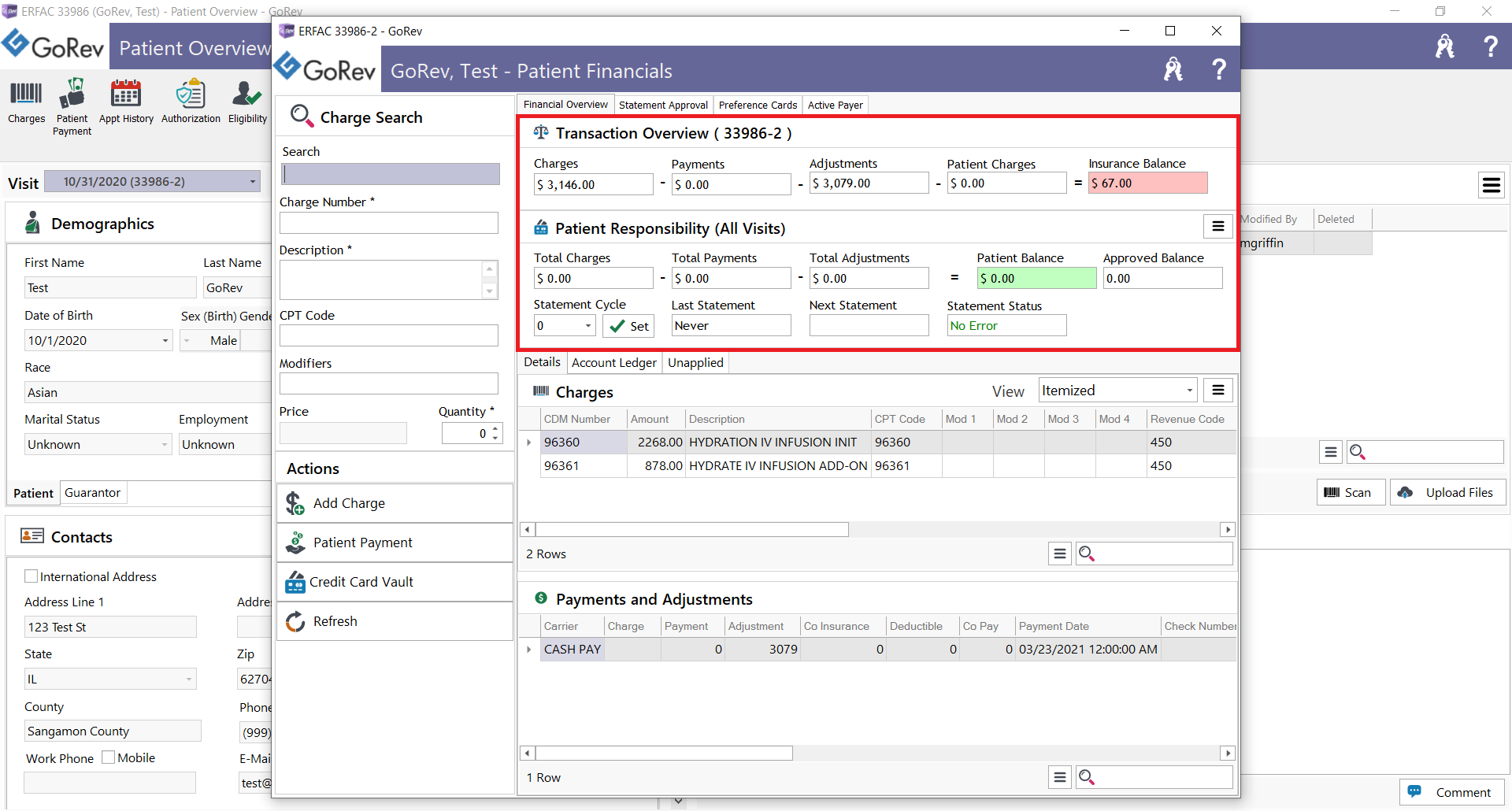Select the 96361 HYDRATE IV INFUSION ADD-ON row

(x=876, y=466)
